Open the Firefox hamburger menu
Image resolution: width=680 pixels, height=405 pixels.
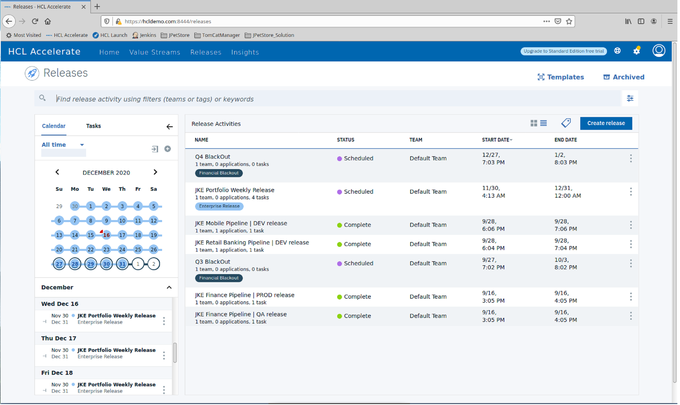670,21
